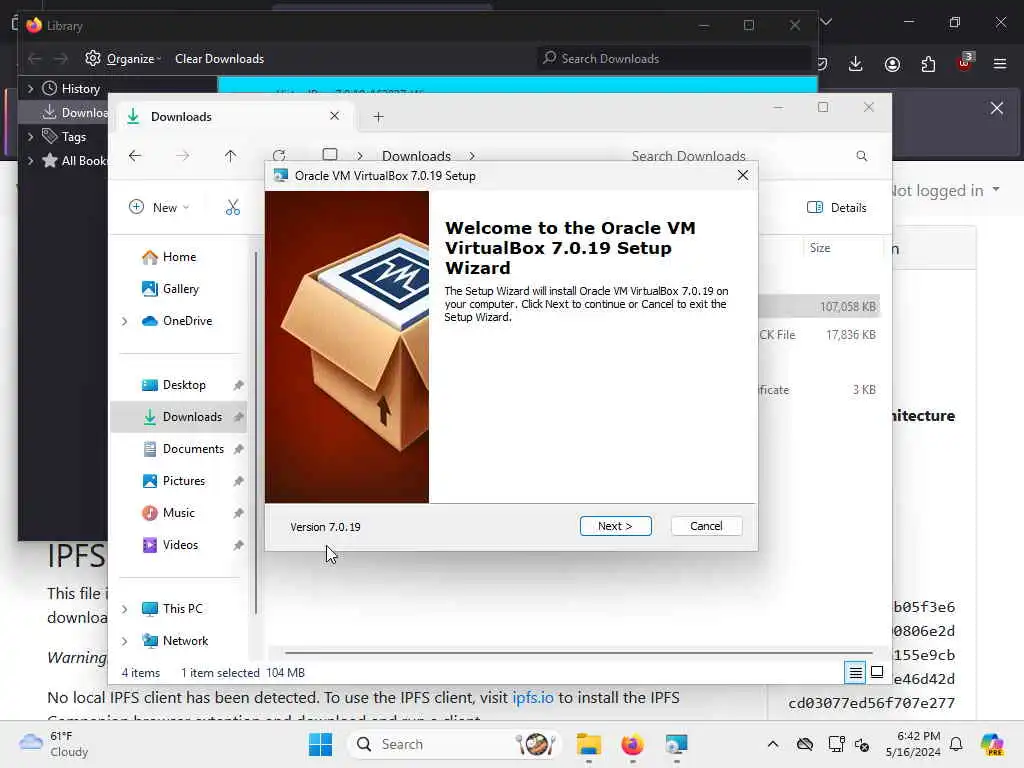Expand Tags in Firefox Library sidebar
Viewport: 1024px width, 768px height.
[30, 136]
